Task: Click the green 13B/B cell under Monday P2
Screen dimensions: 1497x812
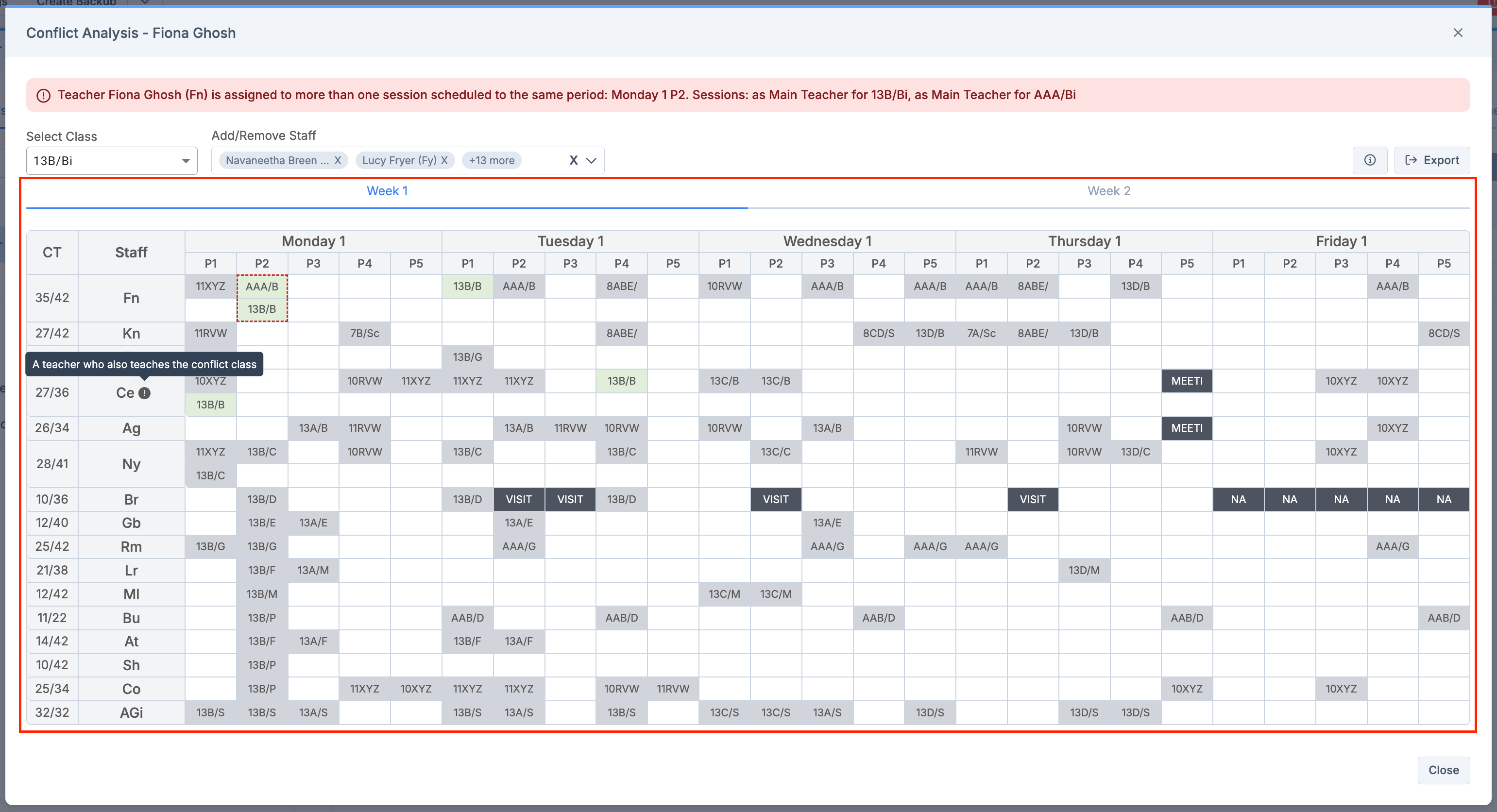Action: point(262,309)
